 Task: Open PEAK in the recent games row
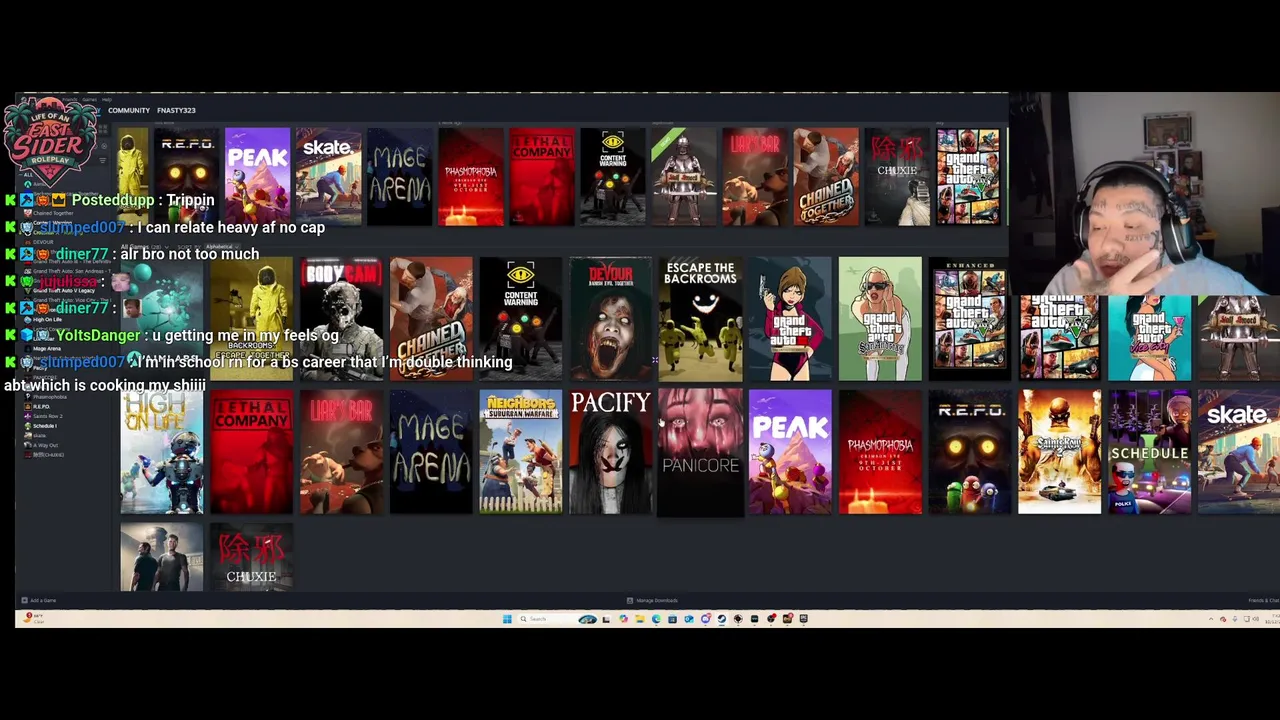pos(258,177)
